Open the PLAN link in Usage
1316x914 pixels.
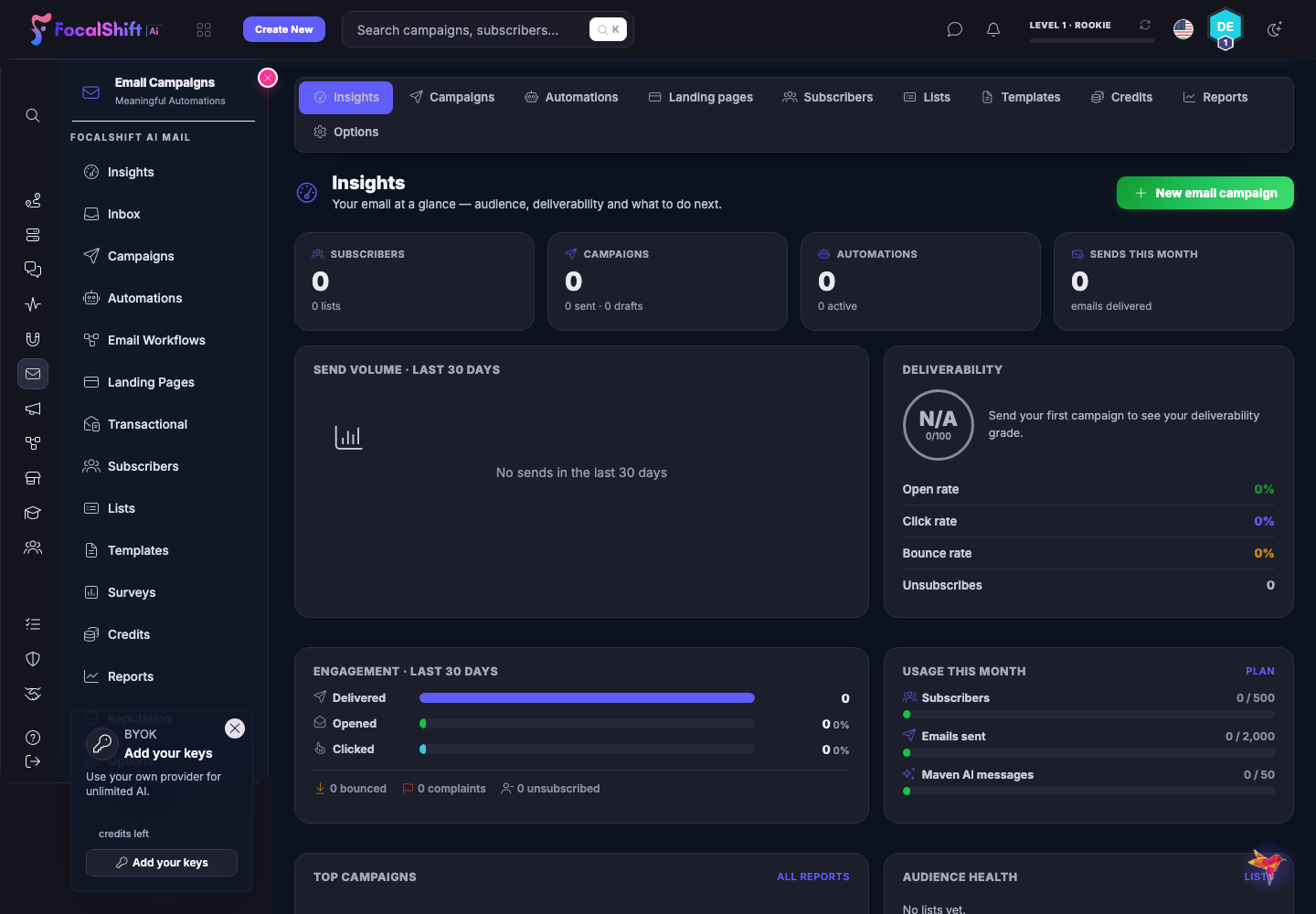click(1259, 671)
